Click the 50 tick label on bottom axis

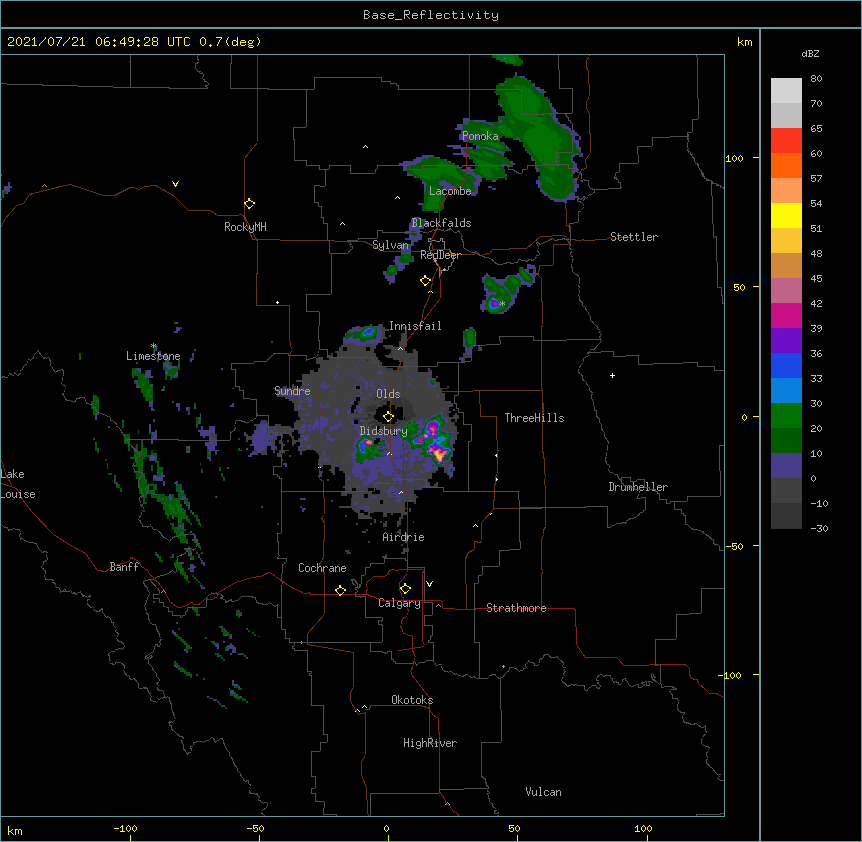coord(514,828)
